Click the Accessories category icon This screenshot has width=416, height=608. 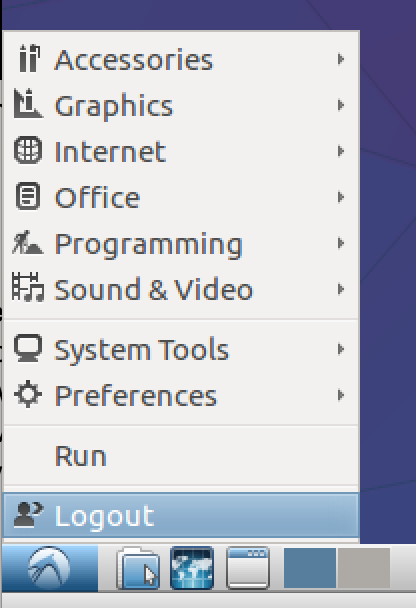pyautogui.click(x=29, y=59)
